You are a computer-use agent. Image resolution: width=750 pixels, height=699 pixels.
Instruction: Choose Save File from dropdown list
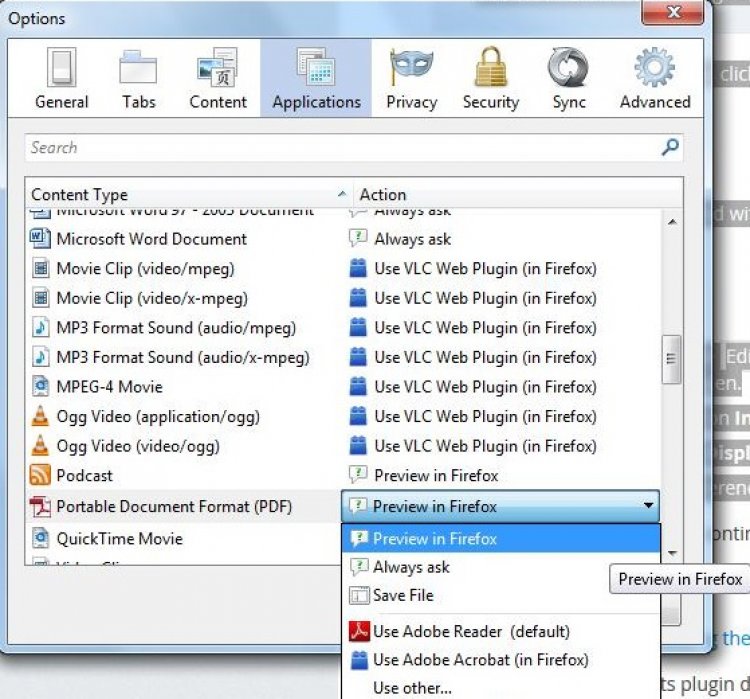tap(403, 595)
